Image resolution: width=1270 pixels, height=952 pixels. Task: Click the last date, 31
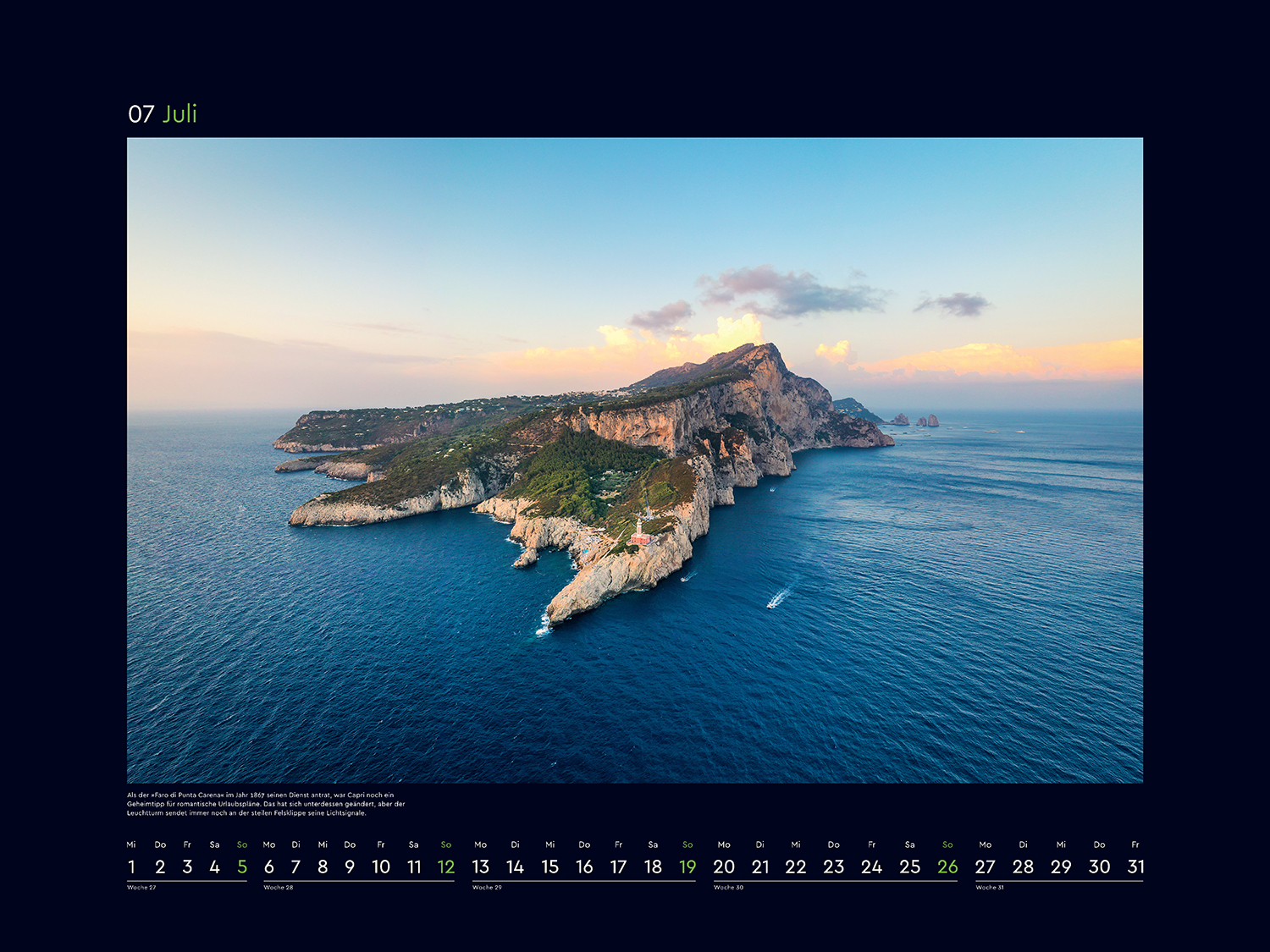click(x=1135, y=867)
